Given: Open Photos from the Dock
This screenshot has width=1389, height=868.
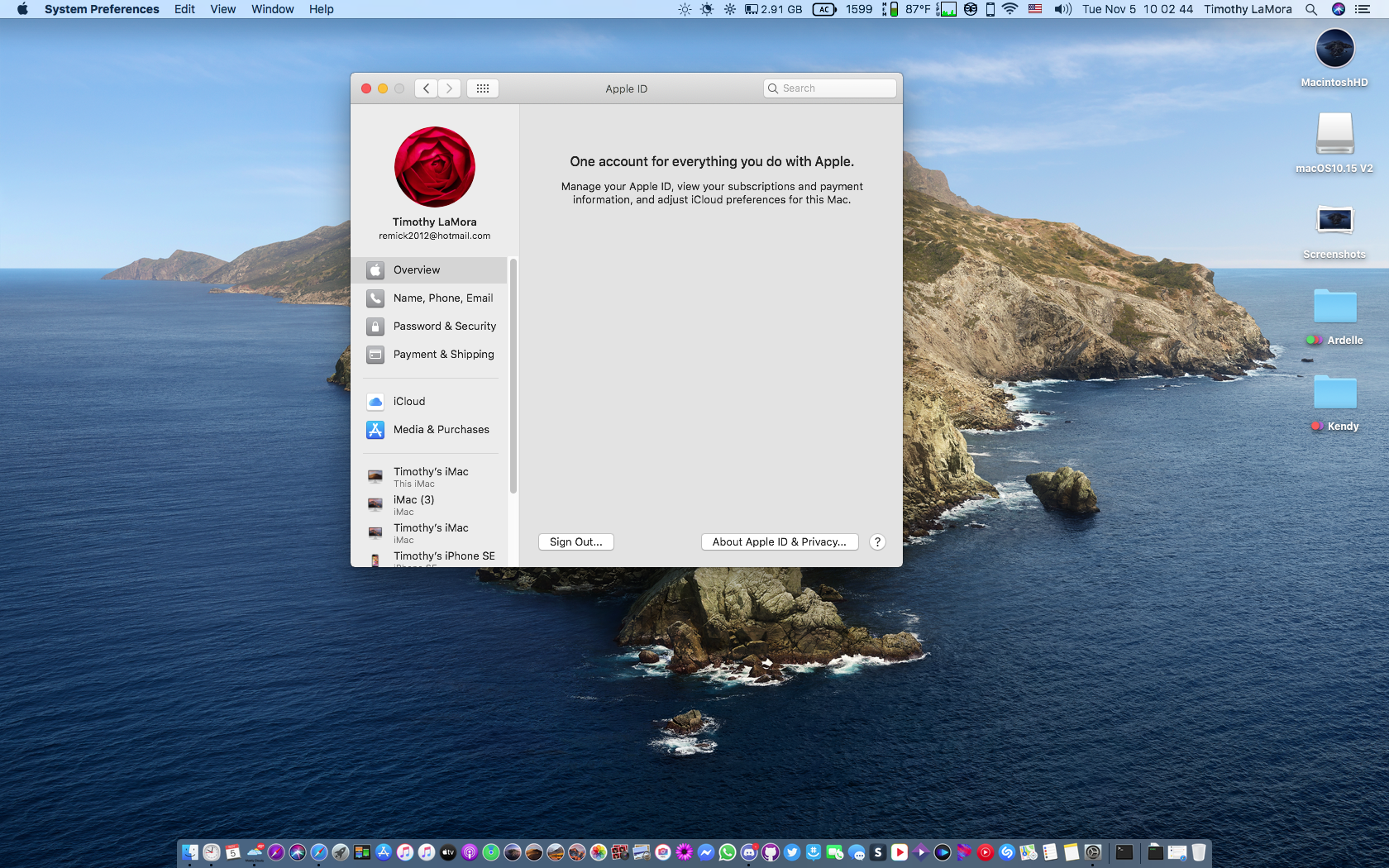Looking at the screenshot, I should (x=599, y=852).
